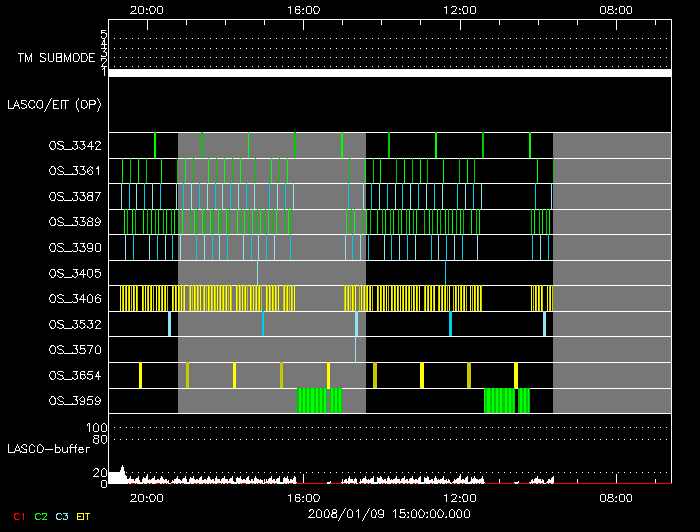Click the yellow EIT legend entry
The width and height of the screenshot is (700, 532).
pyautogui.click(x=83, y=517)
